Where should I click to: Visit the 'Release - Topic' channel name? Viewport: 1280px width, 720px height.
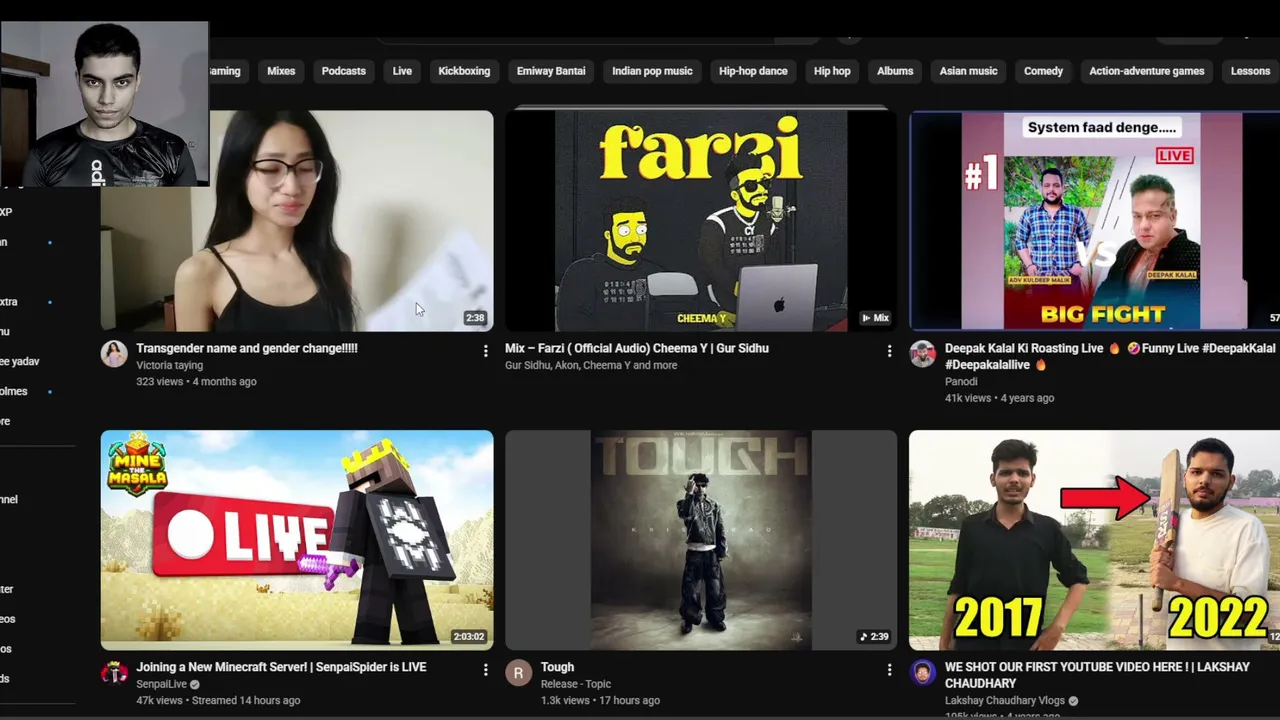coord(576,684)
